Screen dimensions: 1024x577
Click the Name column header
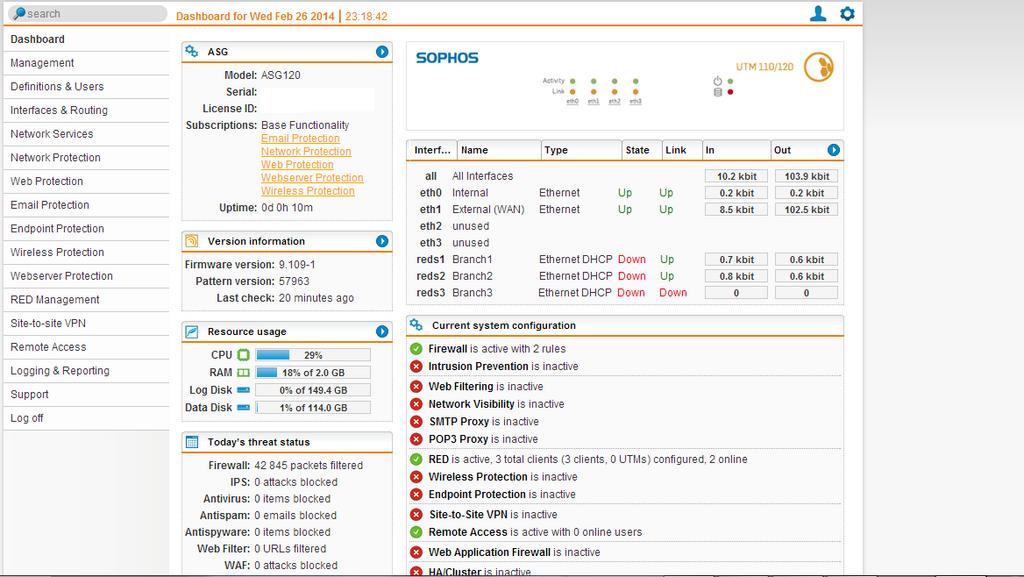(x=499, y=150)
